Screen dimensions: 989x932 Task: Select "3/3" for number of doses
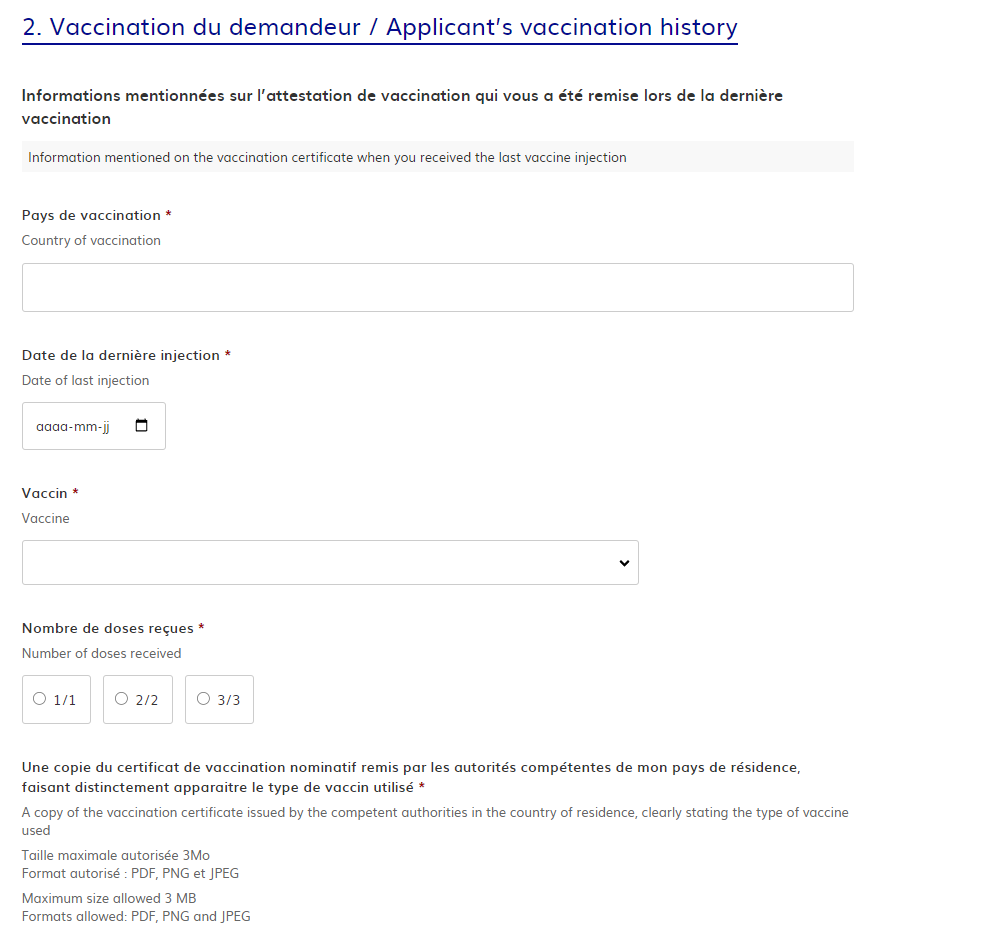203,698
